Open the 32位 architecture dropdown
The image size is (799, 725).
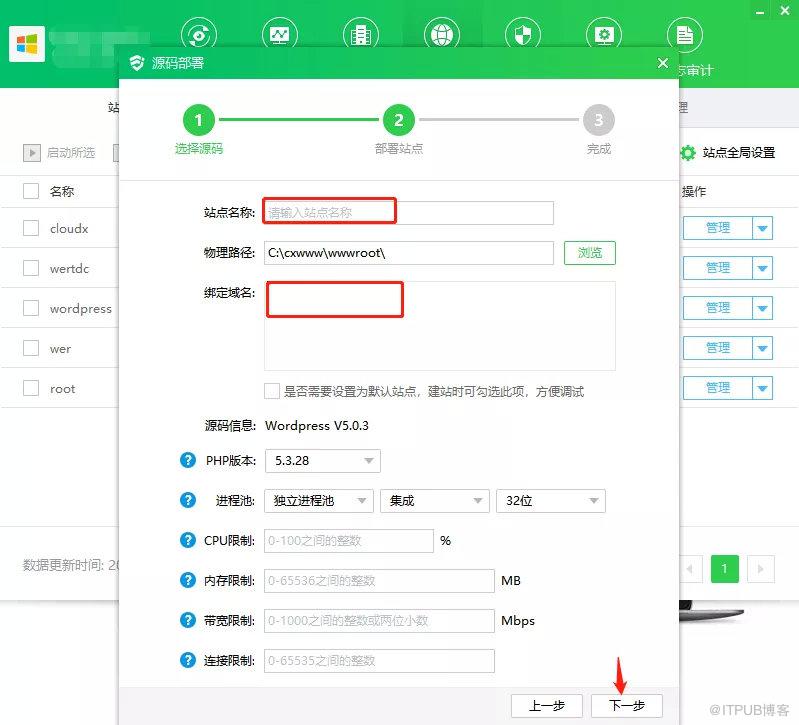point(551,501)
